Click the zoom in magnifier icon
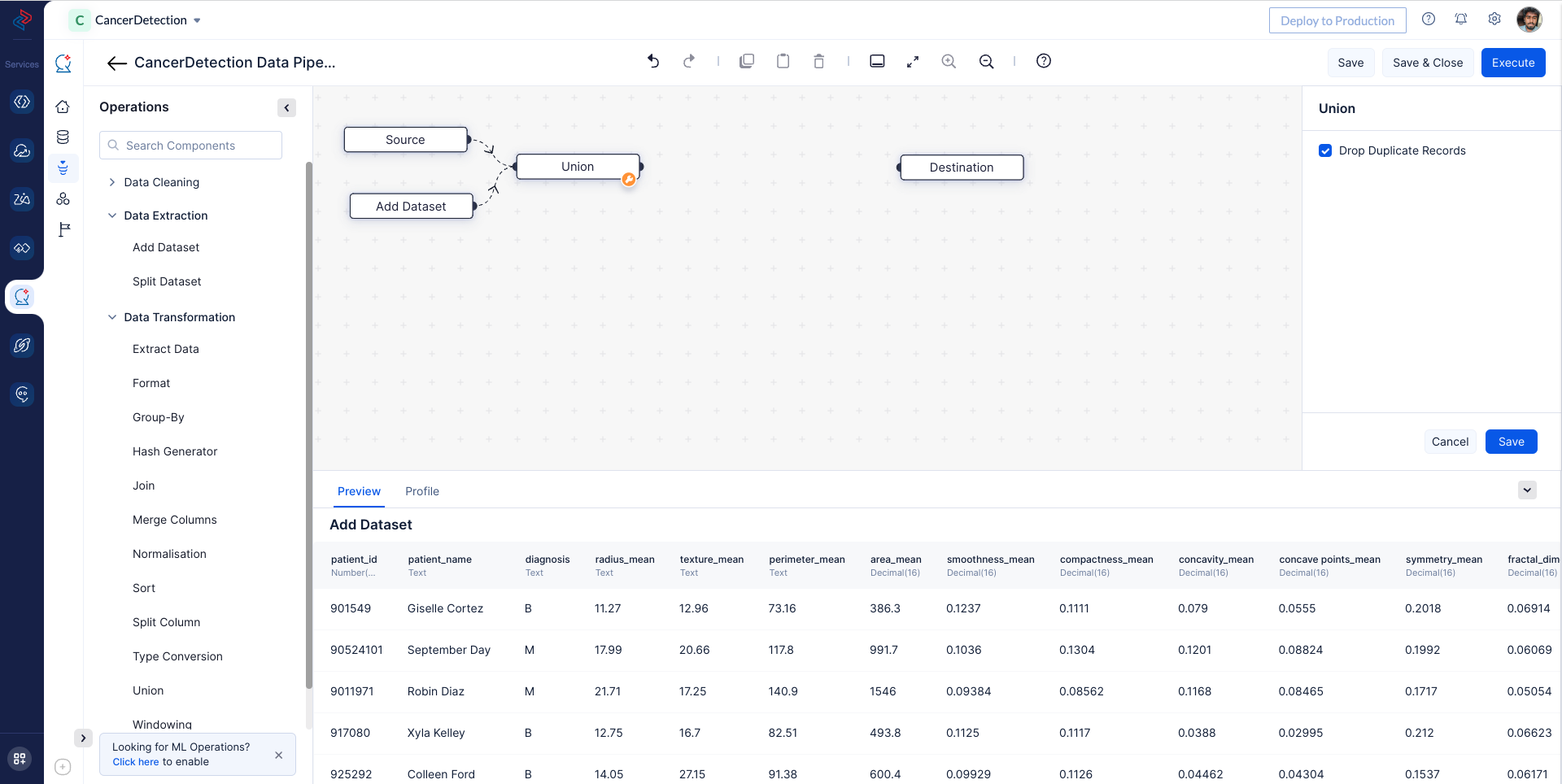The image size is (1562, 784). click(x=949, y=61)
